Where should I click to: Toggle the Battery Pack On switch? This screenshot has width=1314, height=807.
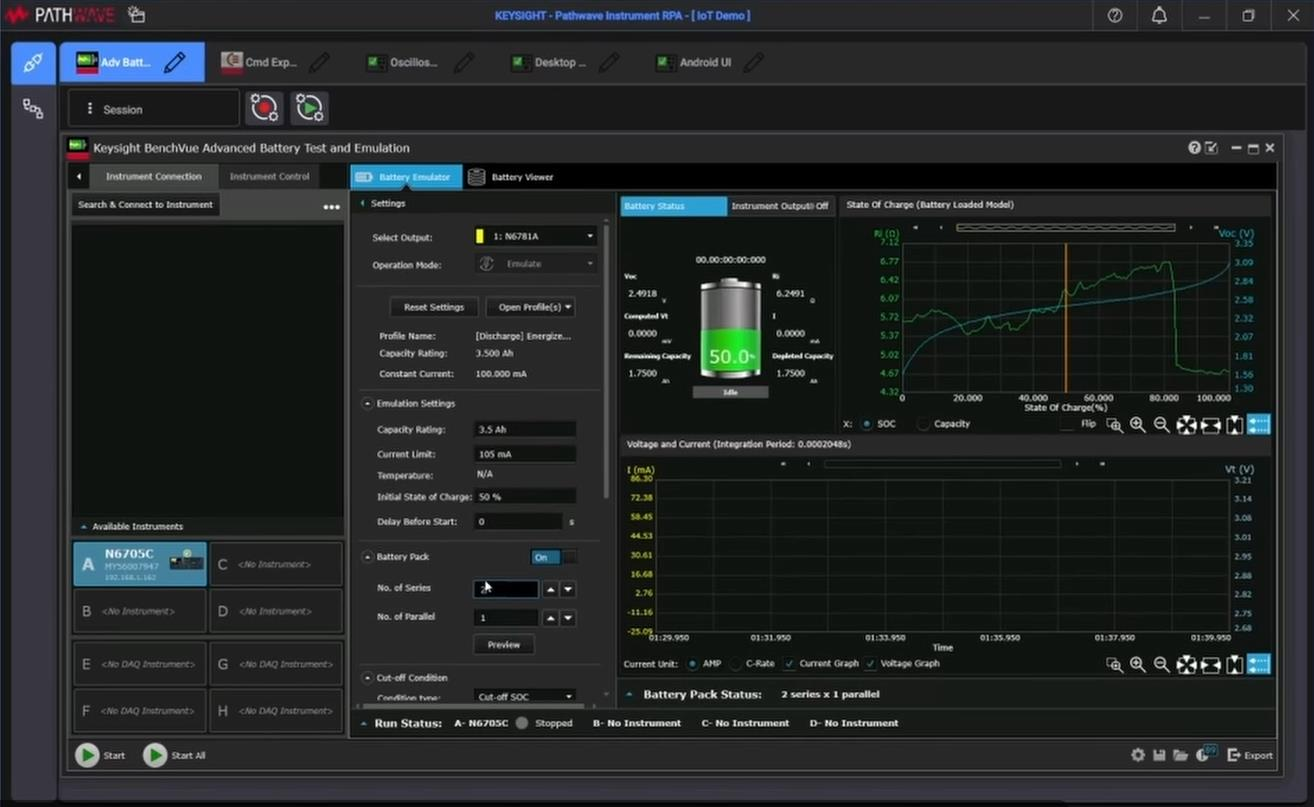[553, 557]
